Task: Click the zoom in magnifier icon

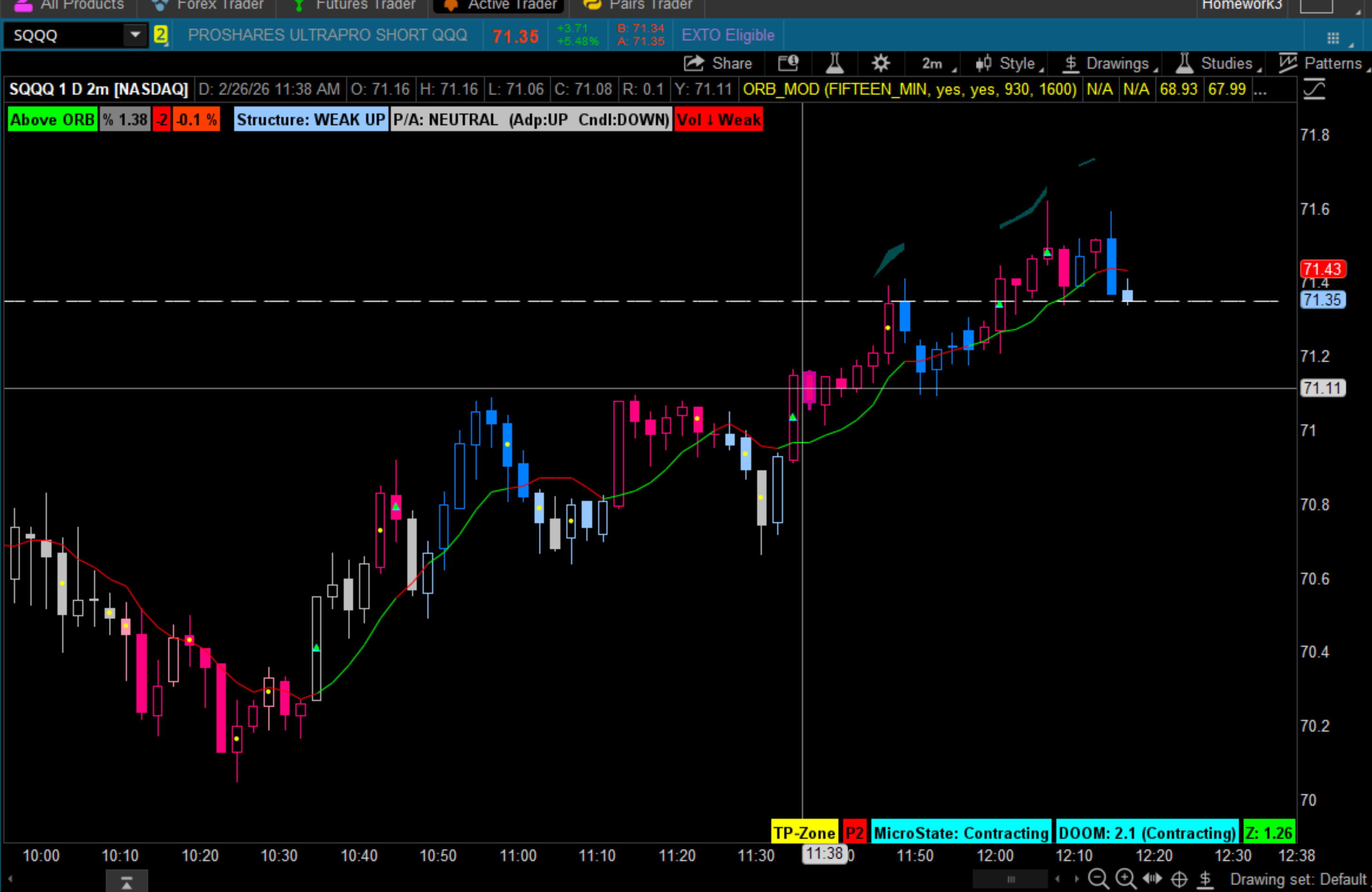Action: click(1125, 879)
